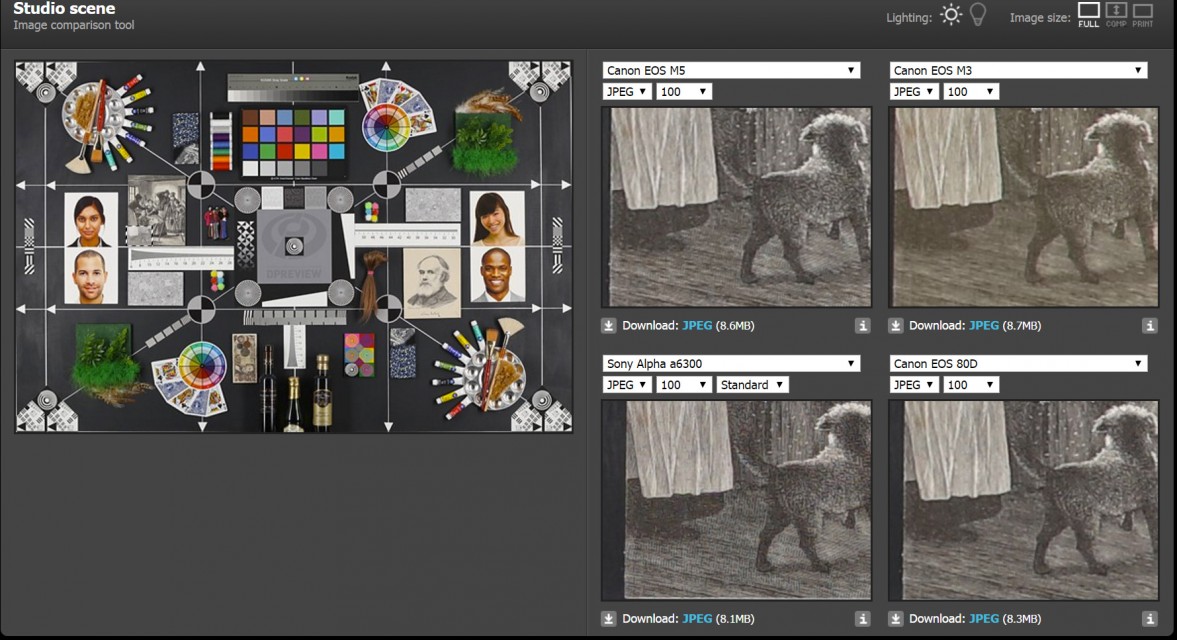Choose PRINT image size icon
Image resolution: width=1177 pixels, height=640 pixels.
tap(1142, 14)
